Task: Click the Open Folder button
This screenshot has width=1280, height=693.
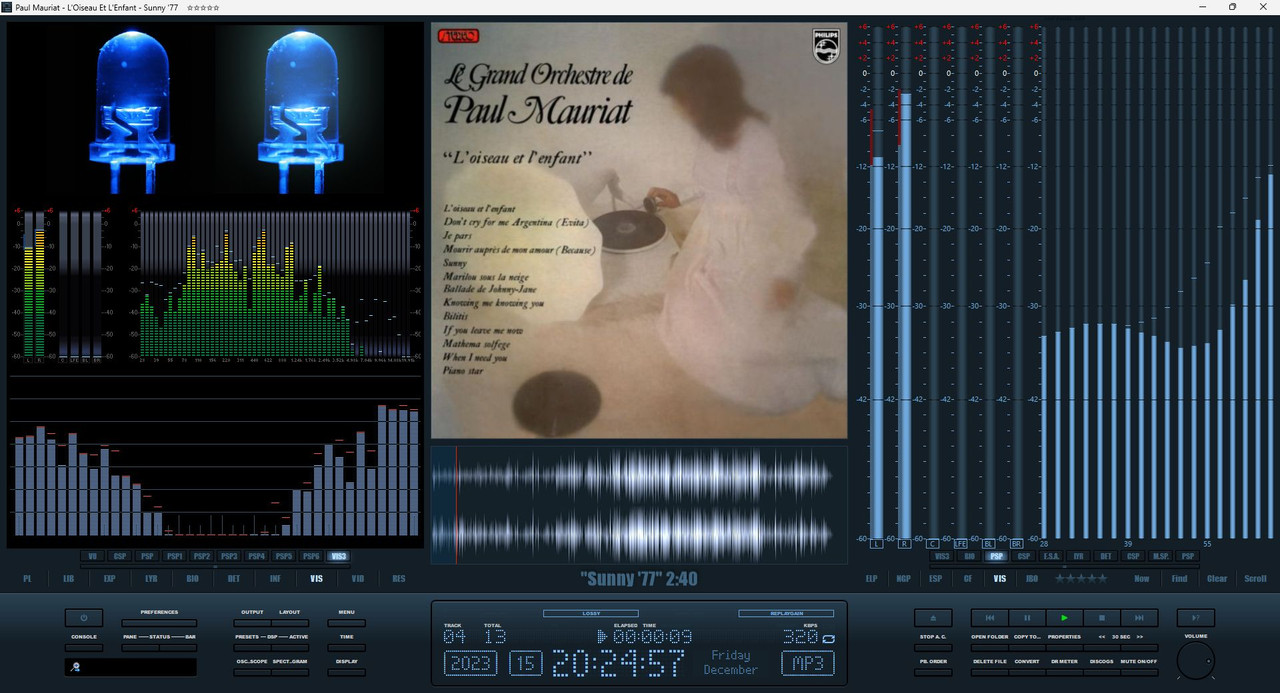Action: click(990, 648)
